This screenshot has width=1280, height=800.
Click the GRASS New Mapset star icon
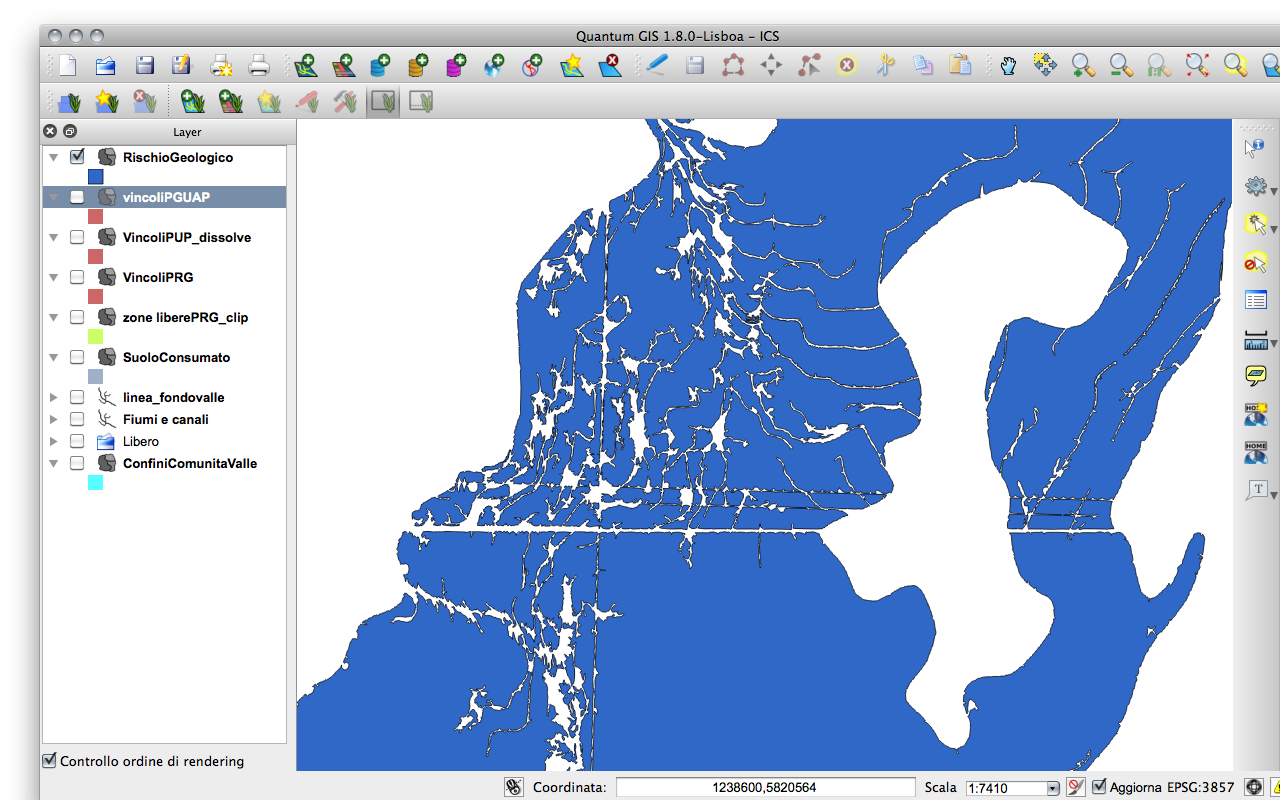click(x=106, y=102)
